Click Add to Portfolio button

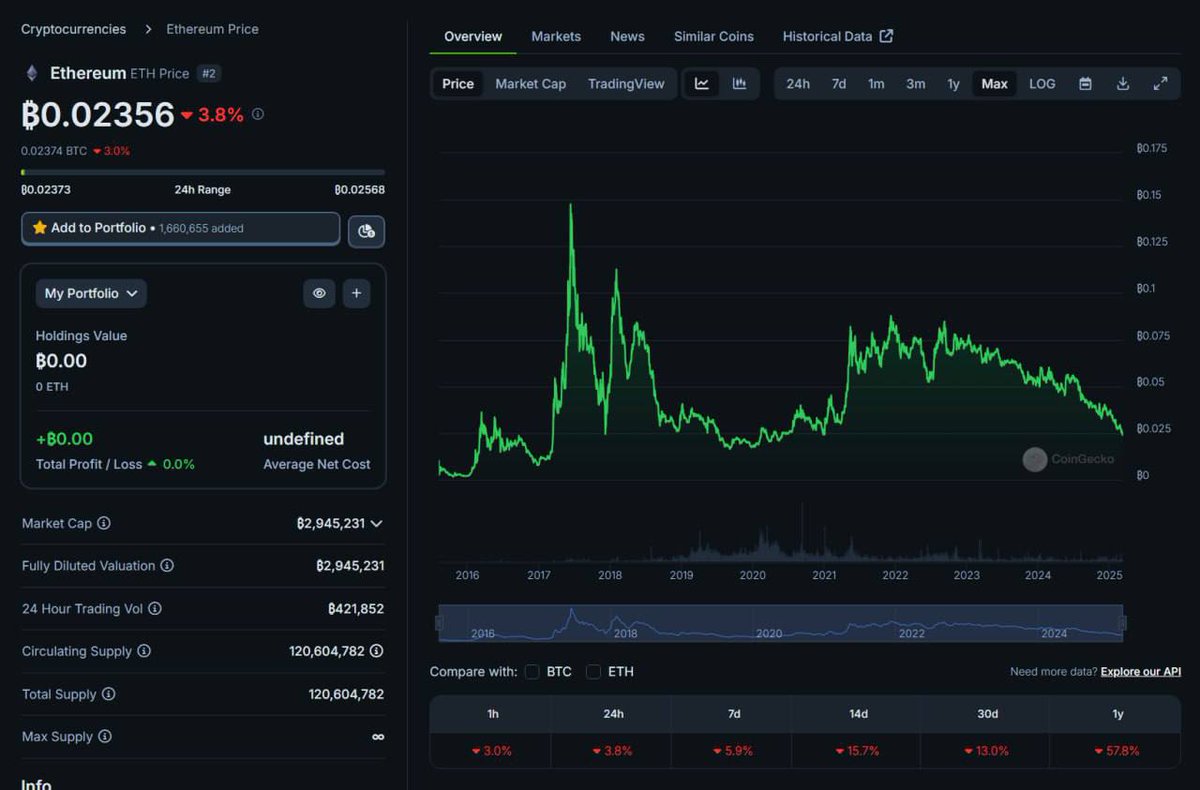click(x=180, y=228)
